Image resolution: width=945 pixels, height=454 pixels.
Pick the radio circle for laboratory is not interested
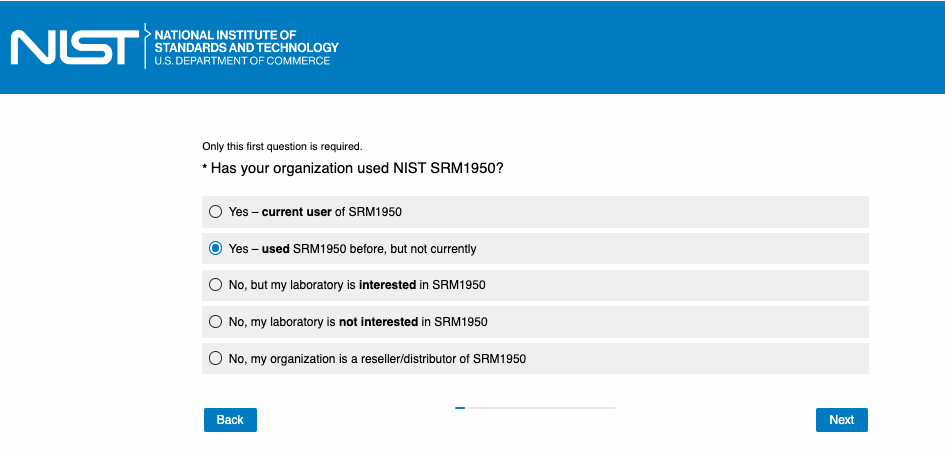click(215, 322)
